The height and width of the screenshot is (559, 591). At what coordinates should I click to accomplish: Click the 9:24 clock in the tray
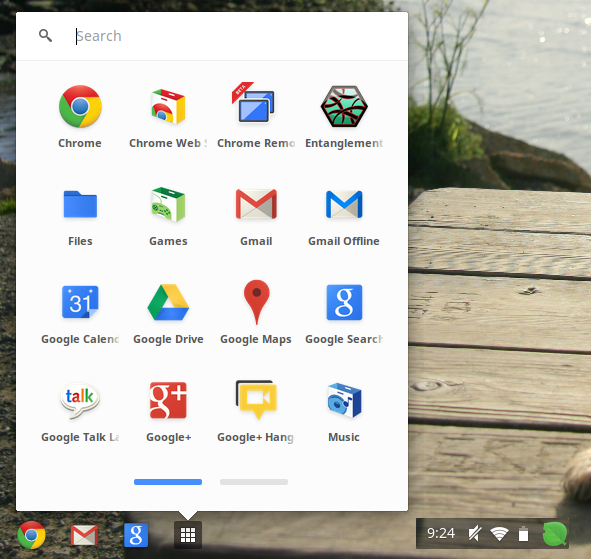(x=441, y=533)
